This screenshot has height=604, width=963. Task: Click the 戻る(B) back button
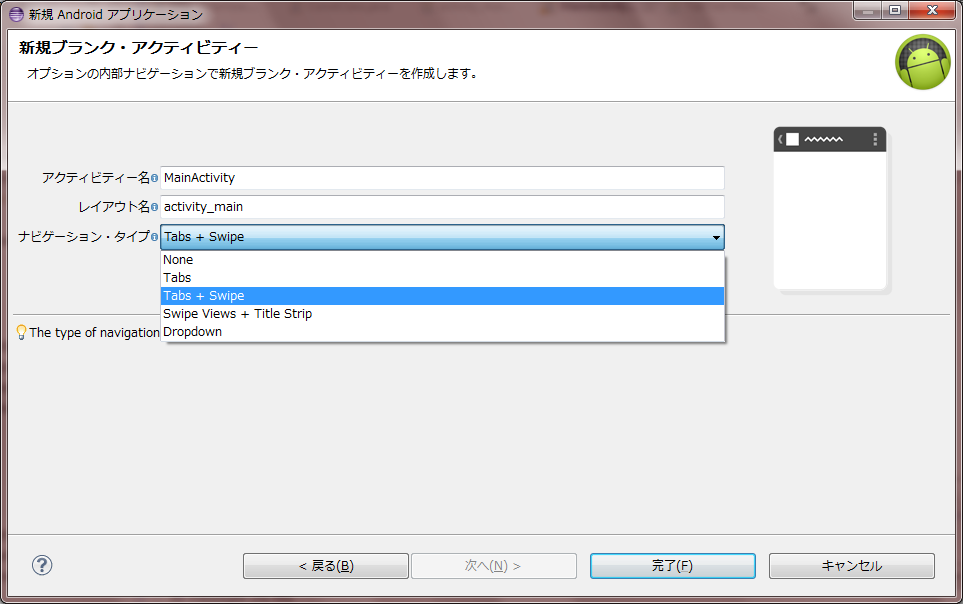coord(326,566)
